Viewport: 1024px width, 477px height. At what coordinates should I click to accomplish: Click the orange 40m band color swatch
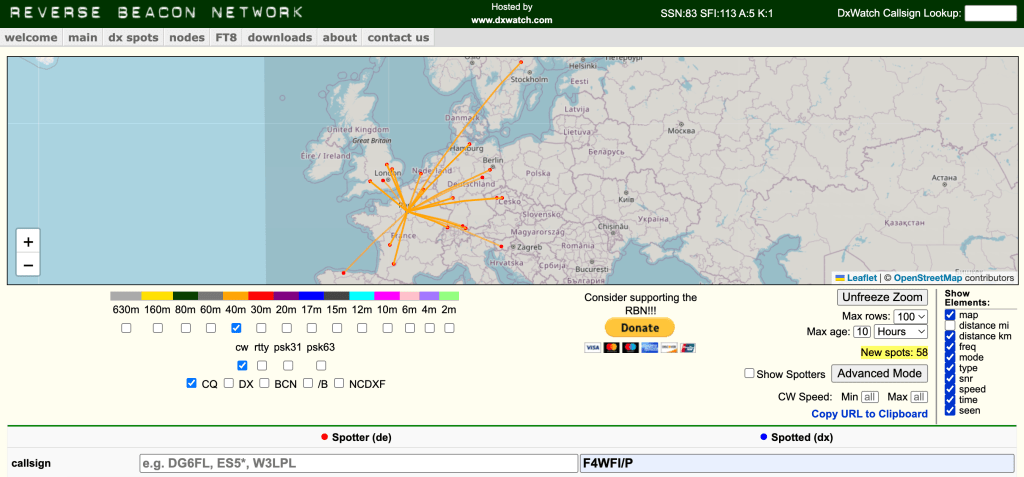tap(236, 296)
